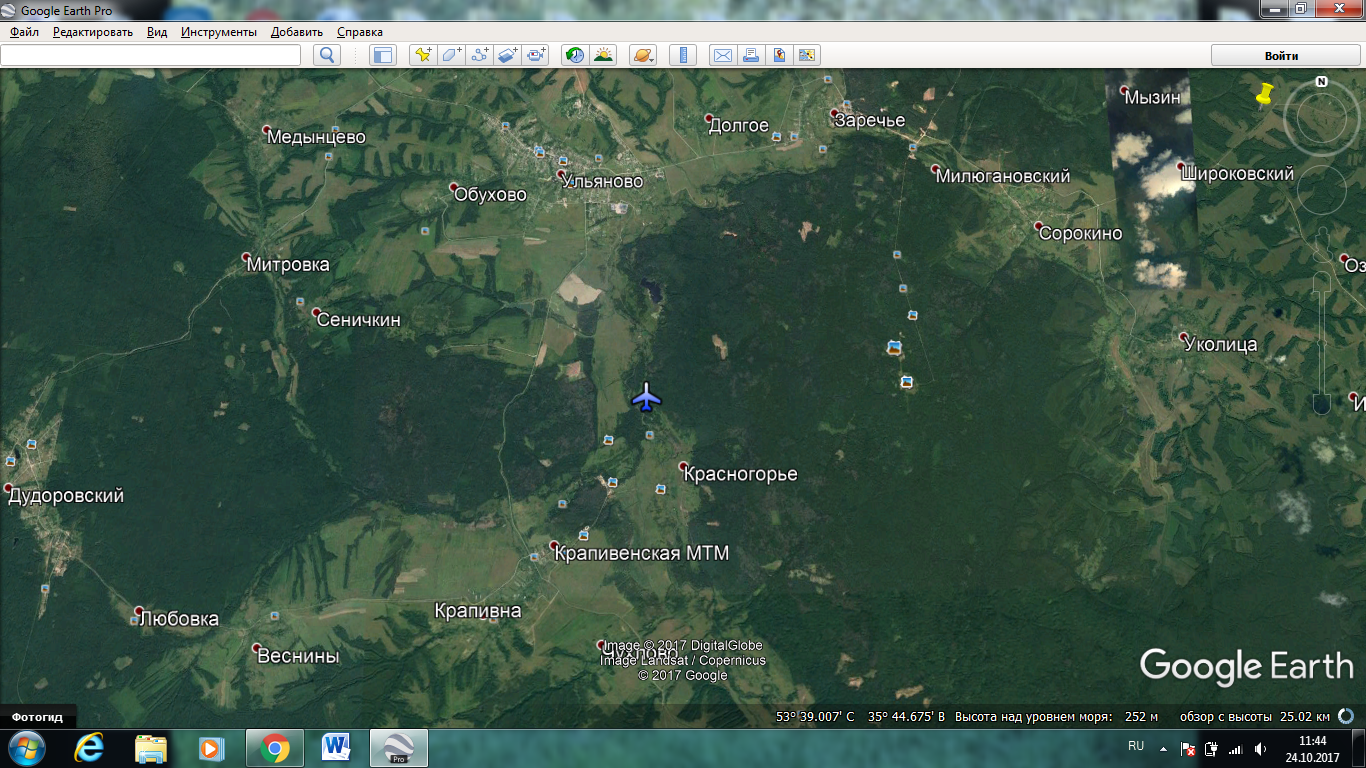Open the Инструменты menu
This screenshot has height=768, width=1366.
(219, 32)
